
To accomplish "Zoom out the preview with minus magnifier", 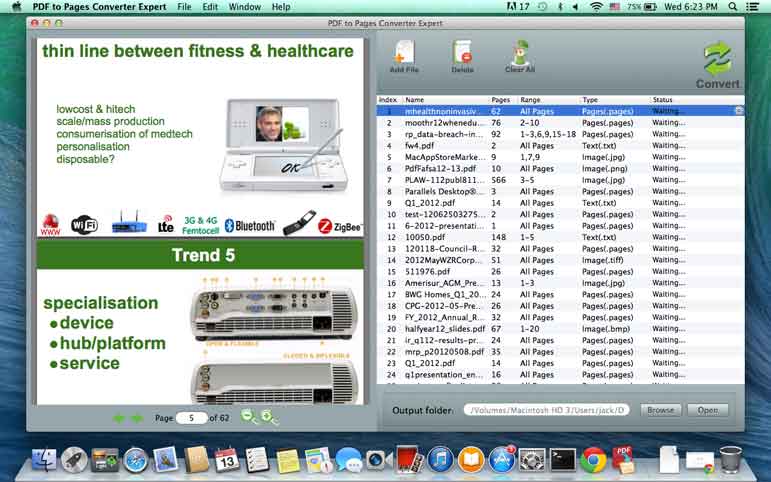I will pos(249,417).
